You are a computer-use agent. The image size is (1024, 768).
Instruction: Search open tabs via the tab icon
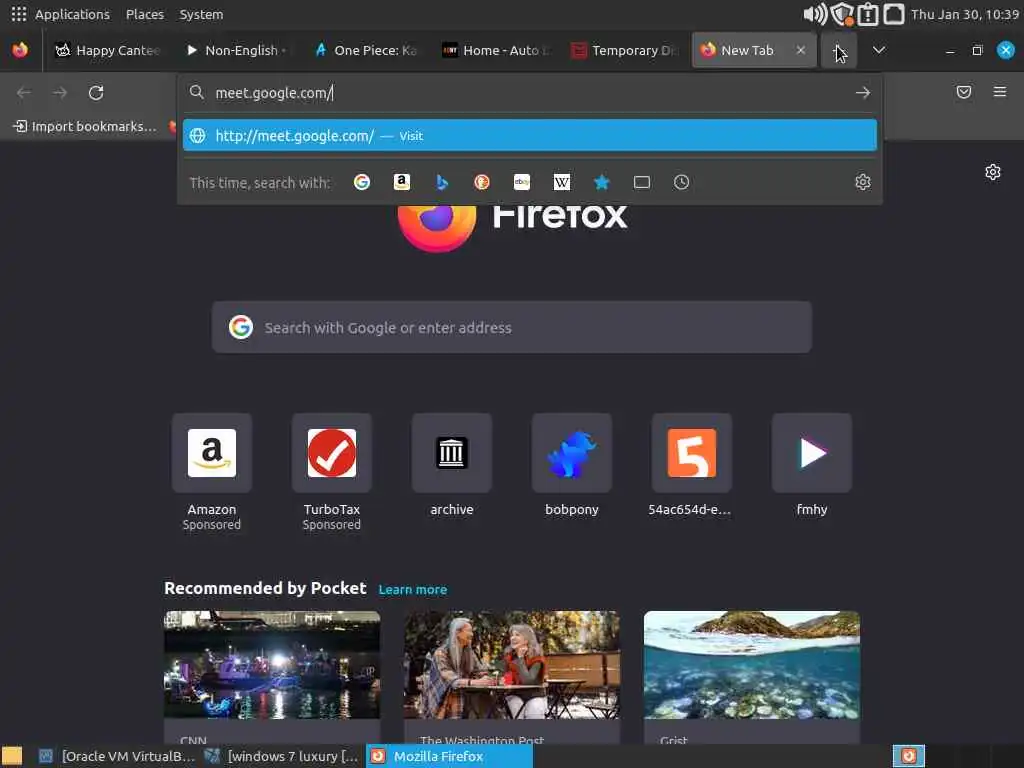point(642,182)
